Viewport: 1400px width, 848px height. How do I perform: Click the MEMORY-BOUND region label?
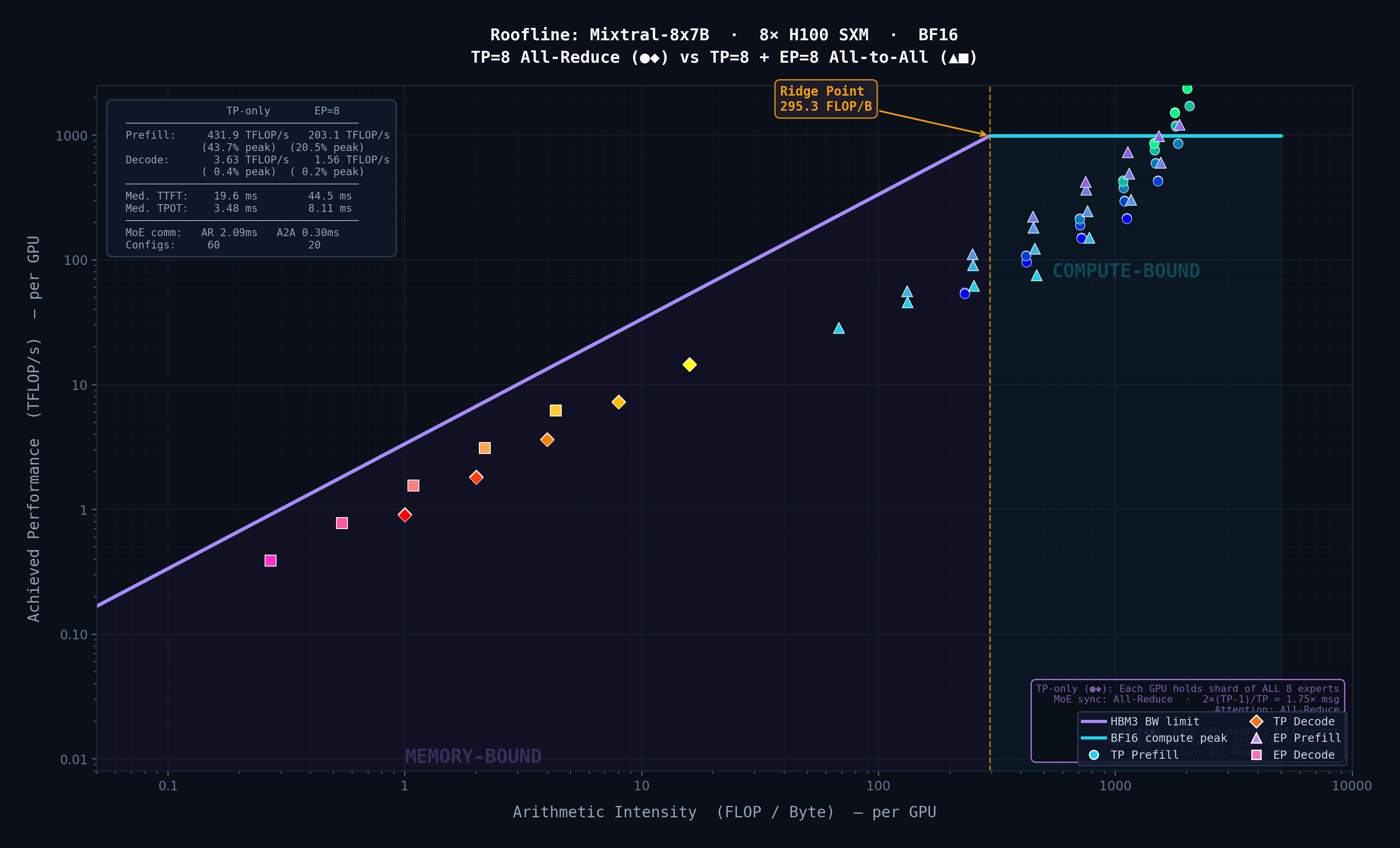coord(473,756)
